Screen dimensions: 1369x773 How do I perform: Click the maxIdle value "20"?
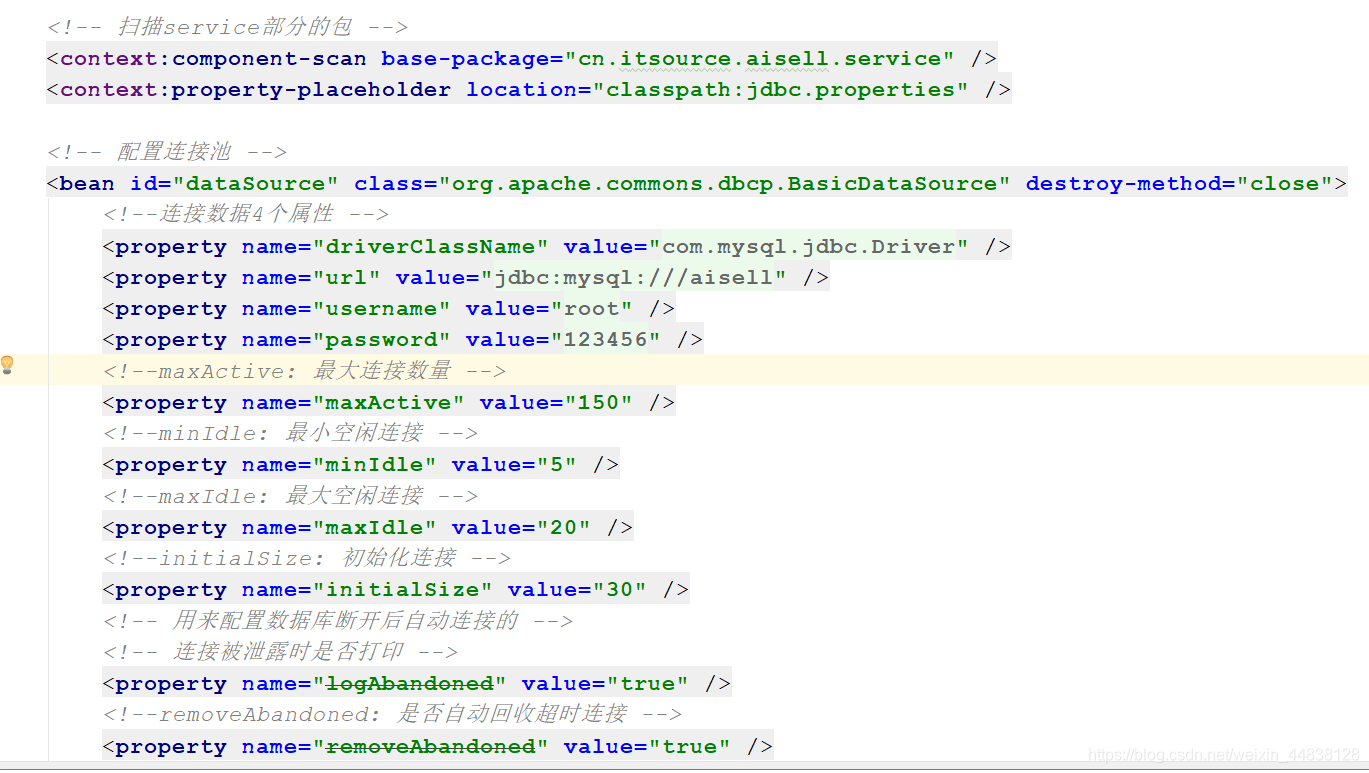(564, 528)
